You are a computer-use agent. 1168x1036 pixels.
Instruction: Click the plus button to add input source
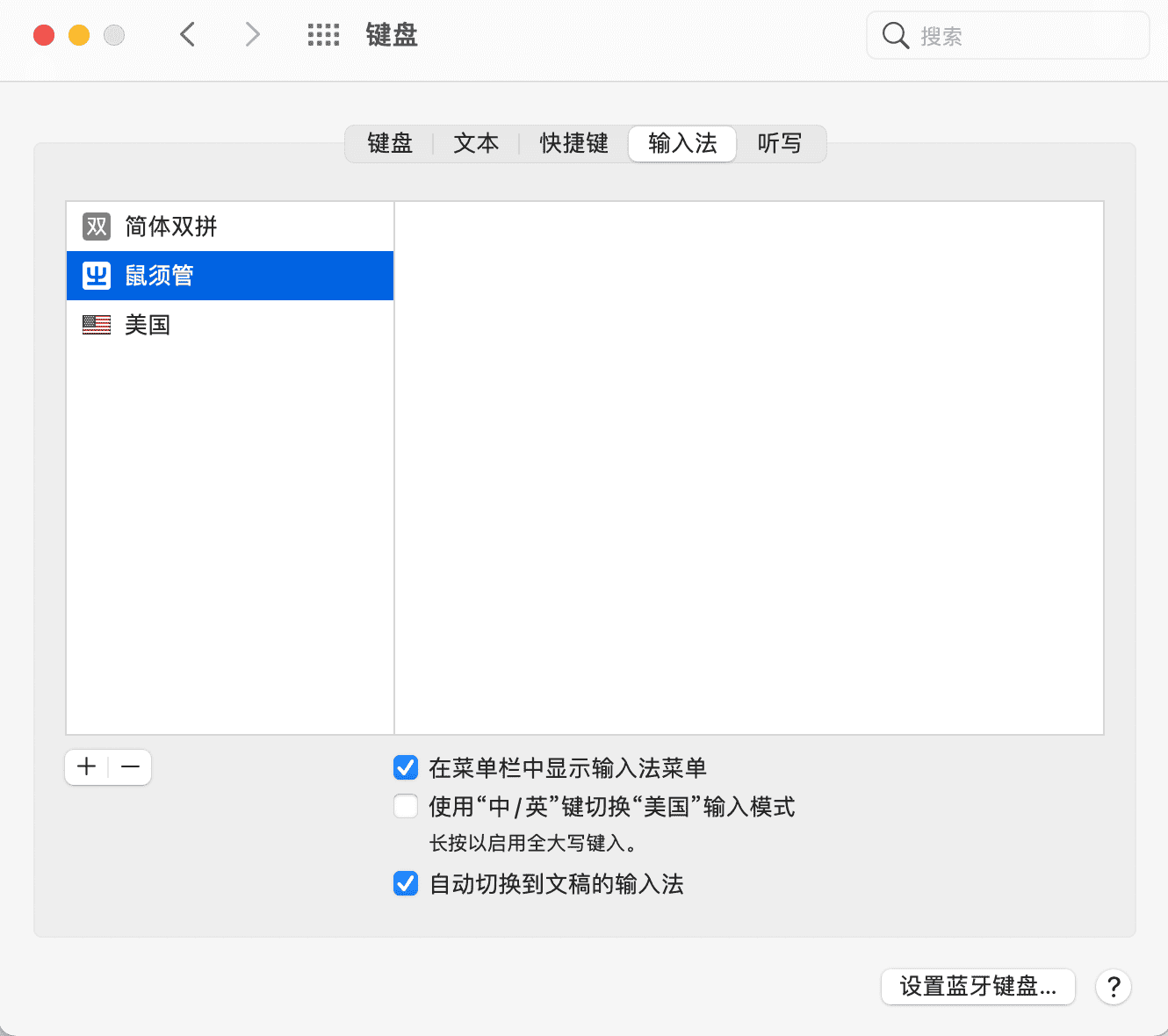[x=87, y=767]
